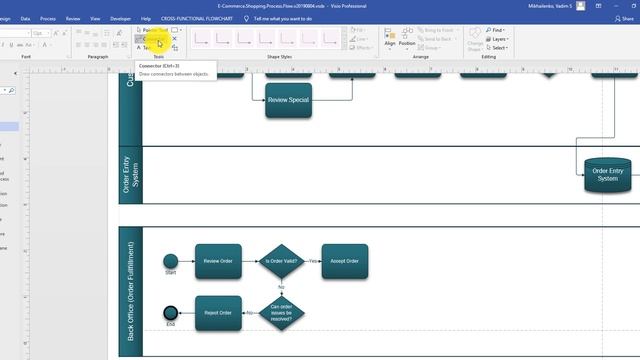Expand the Shape Styles gallery arrows
Viewport: 640px width, 360px height.
(344, 39)
